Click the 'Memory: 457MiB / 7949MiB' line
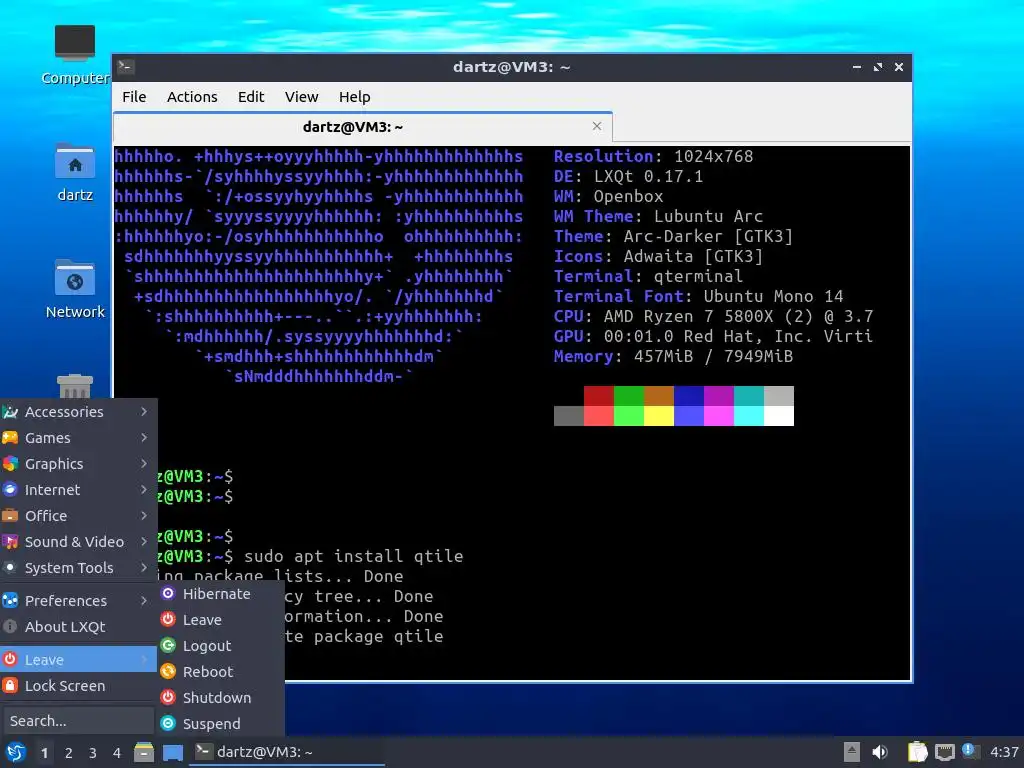 (x=673, y=357)
